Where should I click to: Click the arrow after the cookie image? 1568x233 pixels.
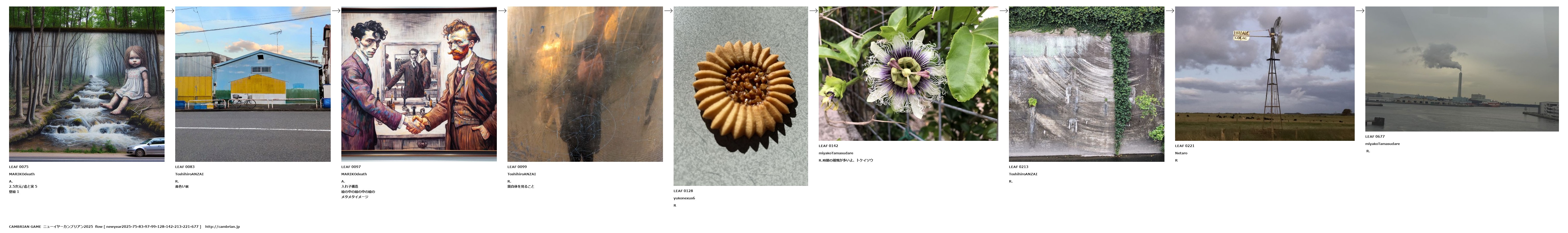[x=813, y=10]
